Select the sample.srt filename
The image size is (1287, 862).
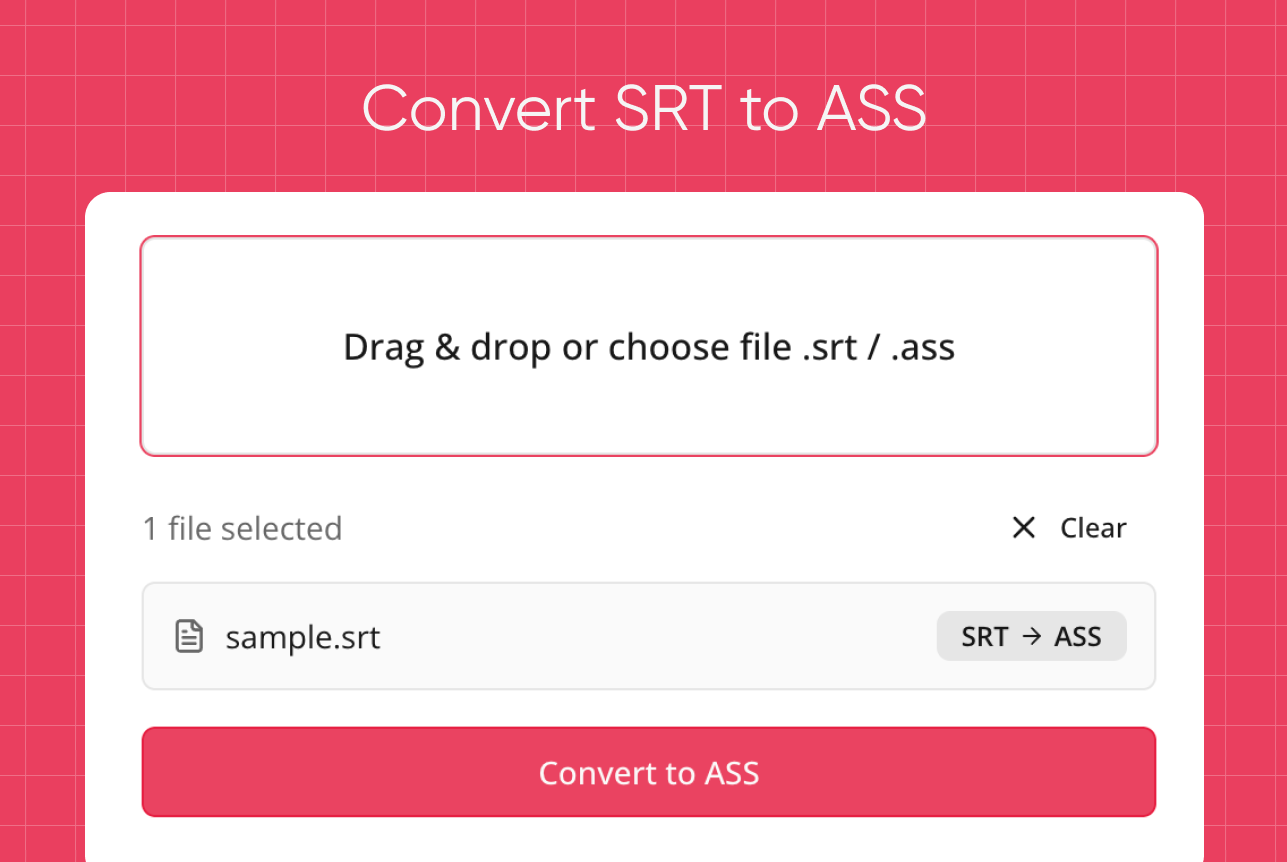303,637
